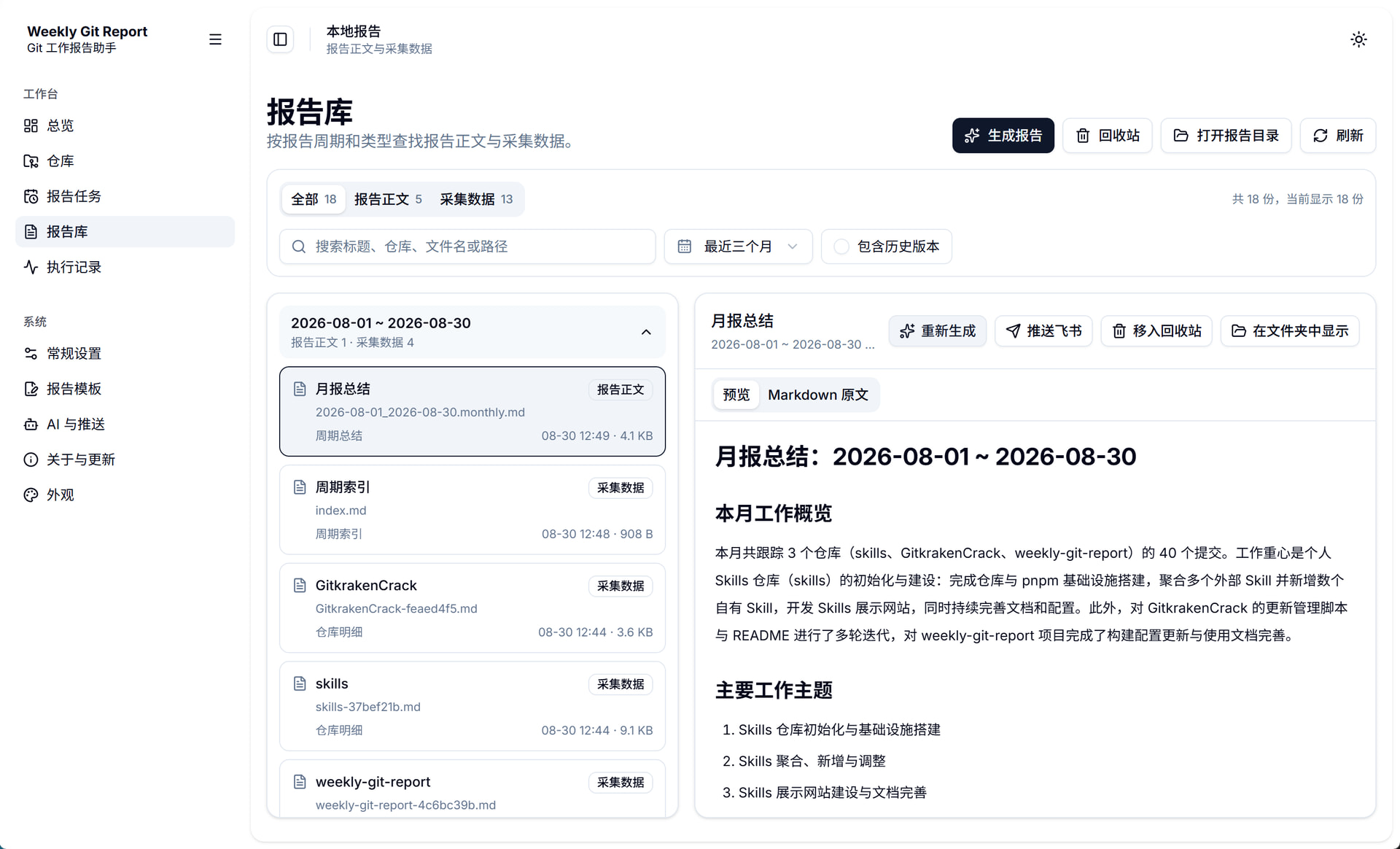Select 报告库 in the sidebar
This screenshot has height=849, width=1400.
(125, 232)
